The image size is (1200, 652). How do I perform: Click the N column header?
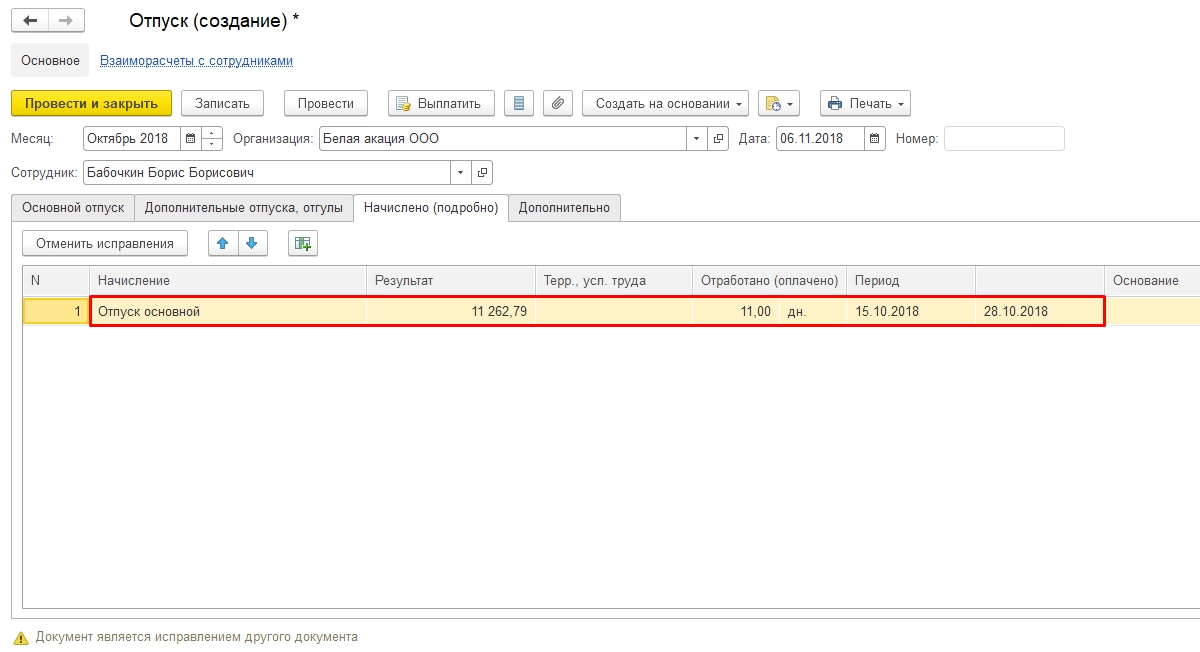(56, 281)
